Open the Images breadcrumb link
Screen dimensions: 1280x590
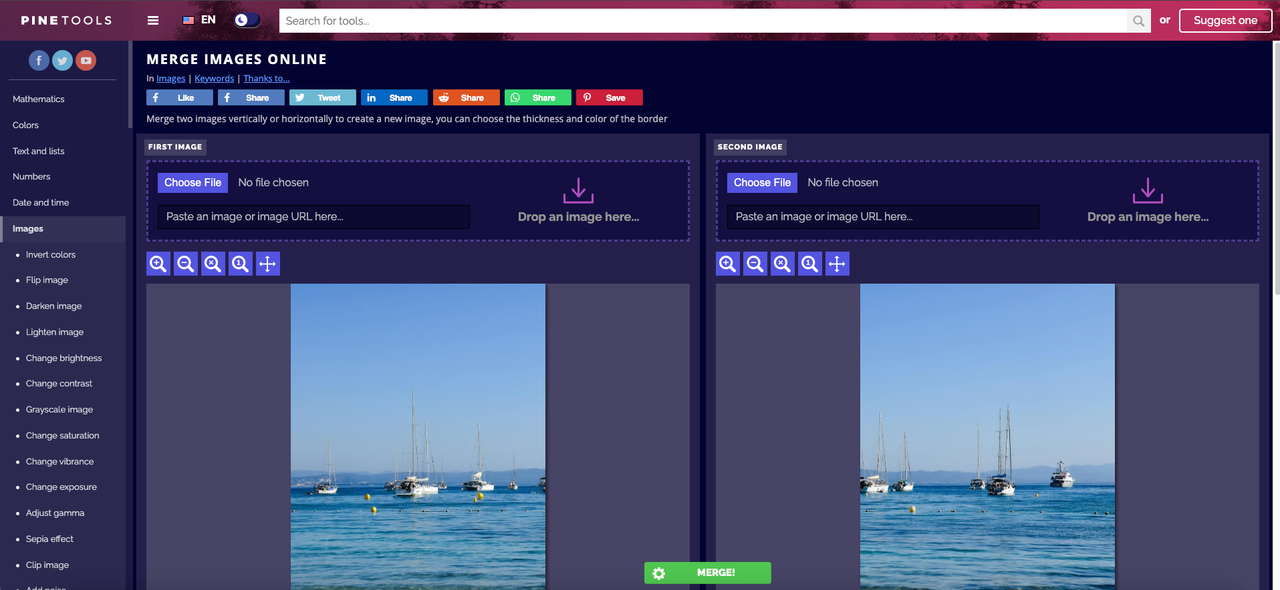171,78
